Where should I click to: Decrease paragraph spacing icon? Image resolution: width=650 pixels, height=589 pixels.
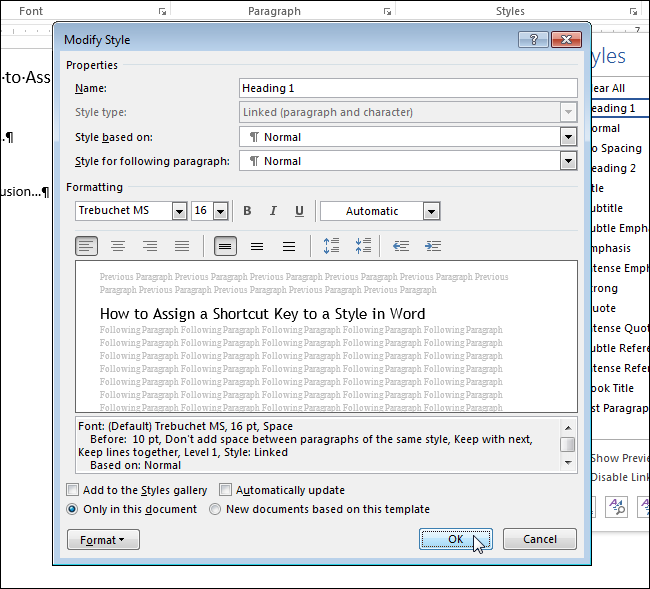click(x=363, y=246)
